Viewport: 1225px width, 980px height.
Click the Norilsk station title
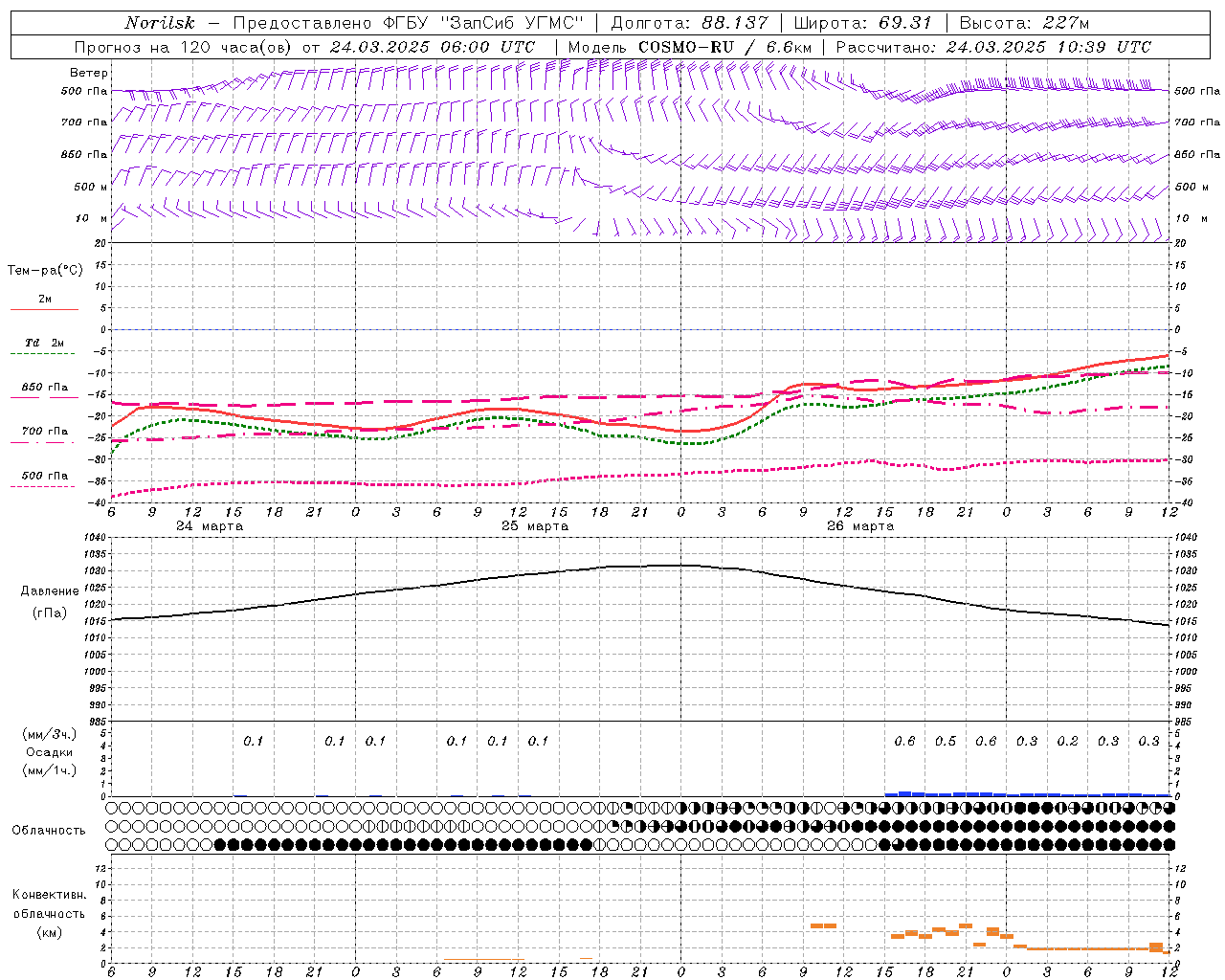[x=160, y=23]
